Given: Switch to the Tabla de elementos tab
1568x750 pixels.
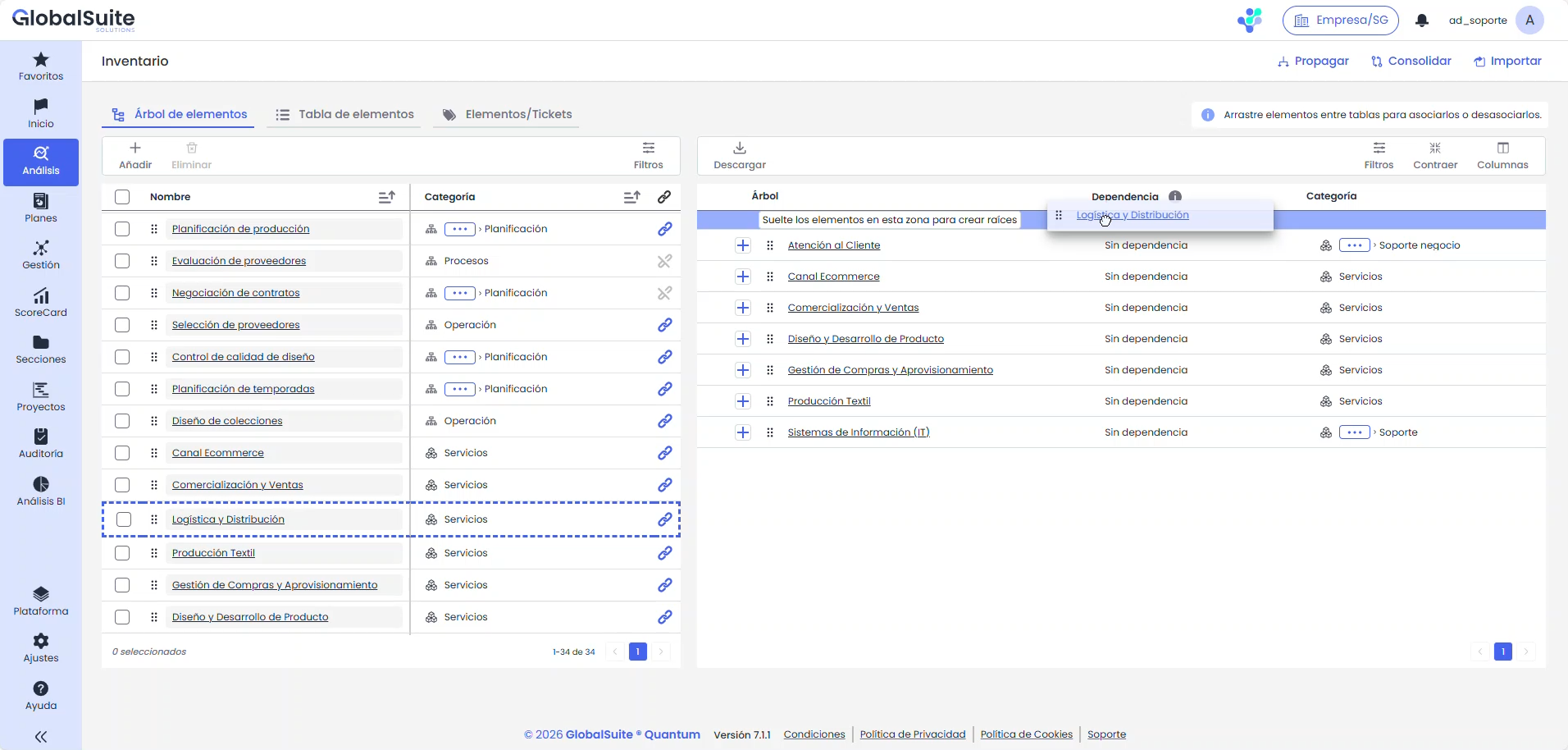Looking at the screenshot, I should point(344,115).
